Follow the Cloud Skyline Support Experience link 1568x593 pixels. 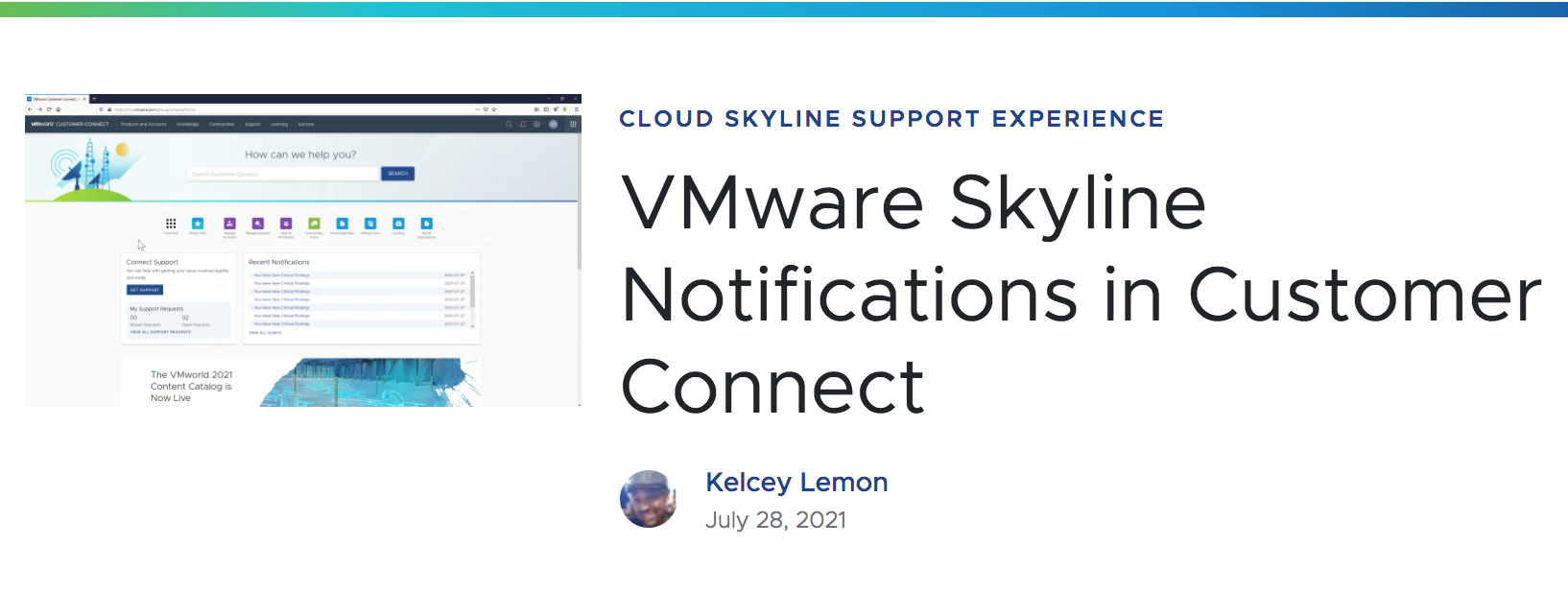891,119
